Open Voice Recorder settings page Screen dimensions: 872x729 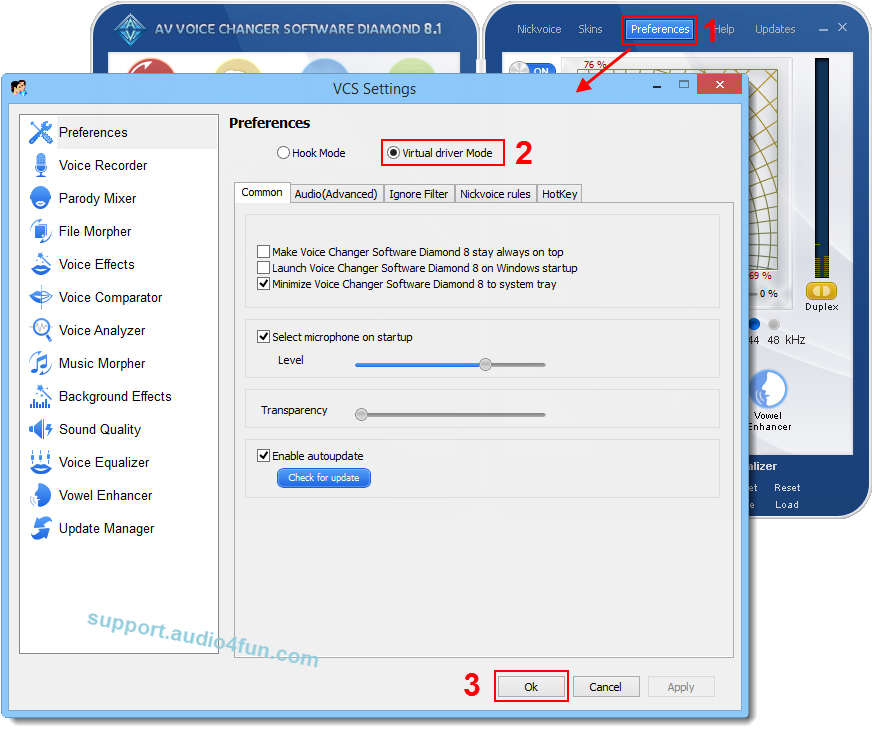tap(103, 165)
